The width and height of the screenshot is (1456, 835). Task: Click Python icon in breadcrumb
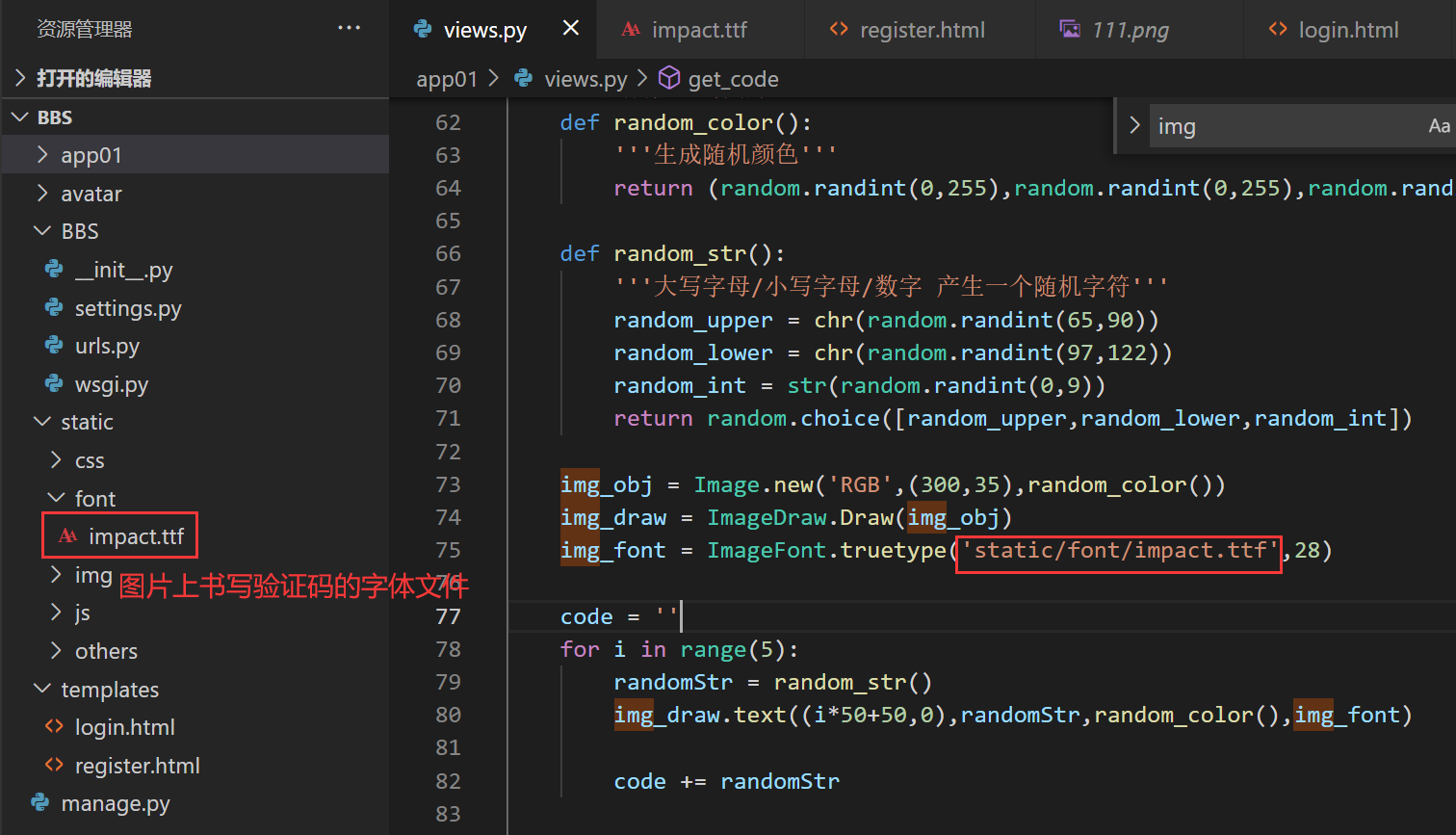coord(524,78)
